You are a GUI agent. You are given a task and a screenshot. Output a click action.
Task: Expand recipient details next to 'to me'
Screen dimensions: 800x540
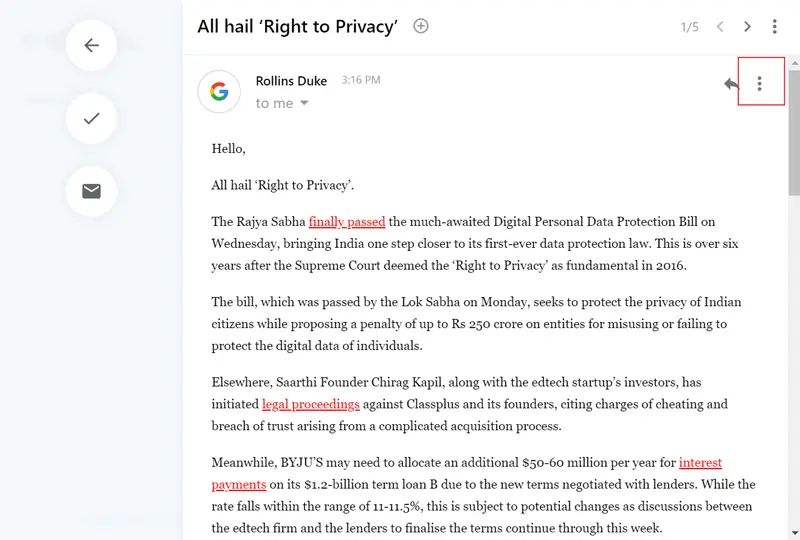pos(304,103)
